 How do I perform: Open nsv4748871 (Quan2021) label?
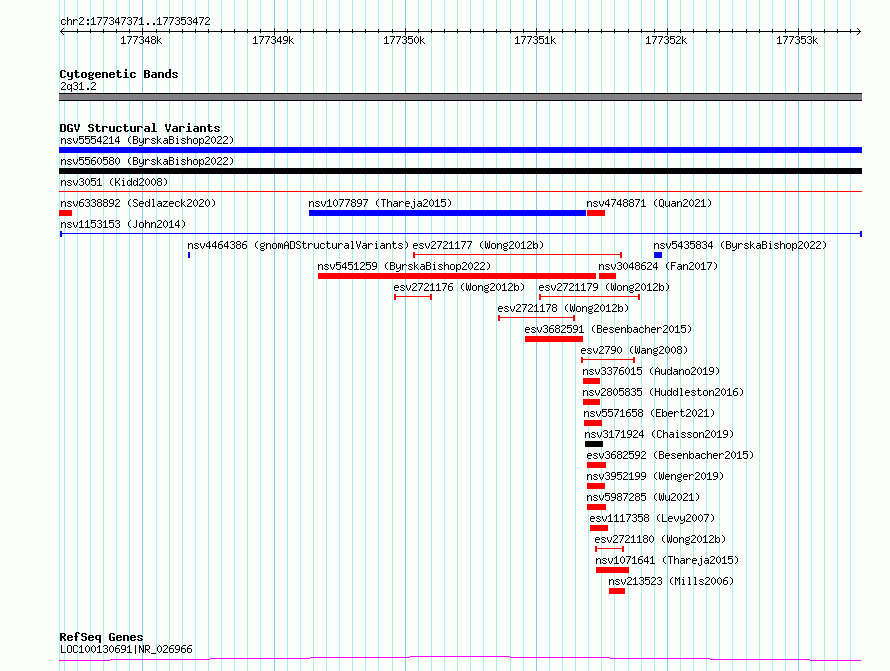[x=649, y=203]
